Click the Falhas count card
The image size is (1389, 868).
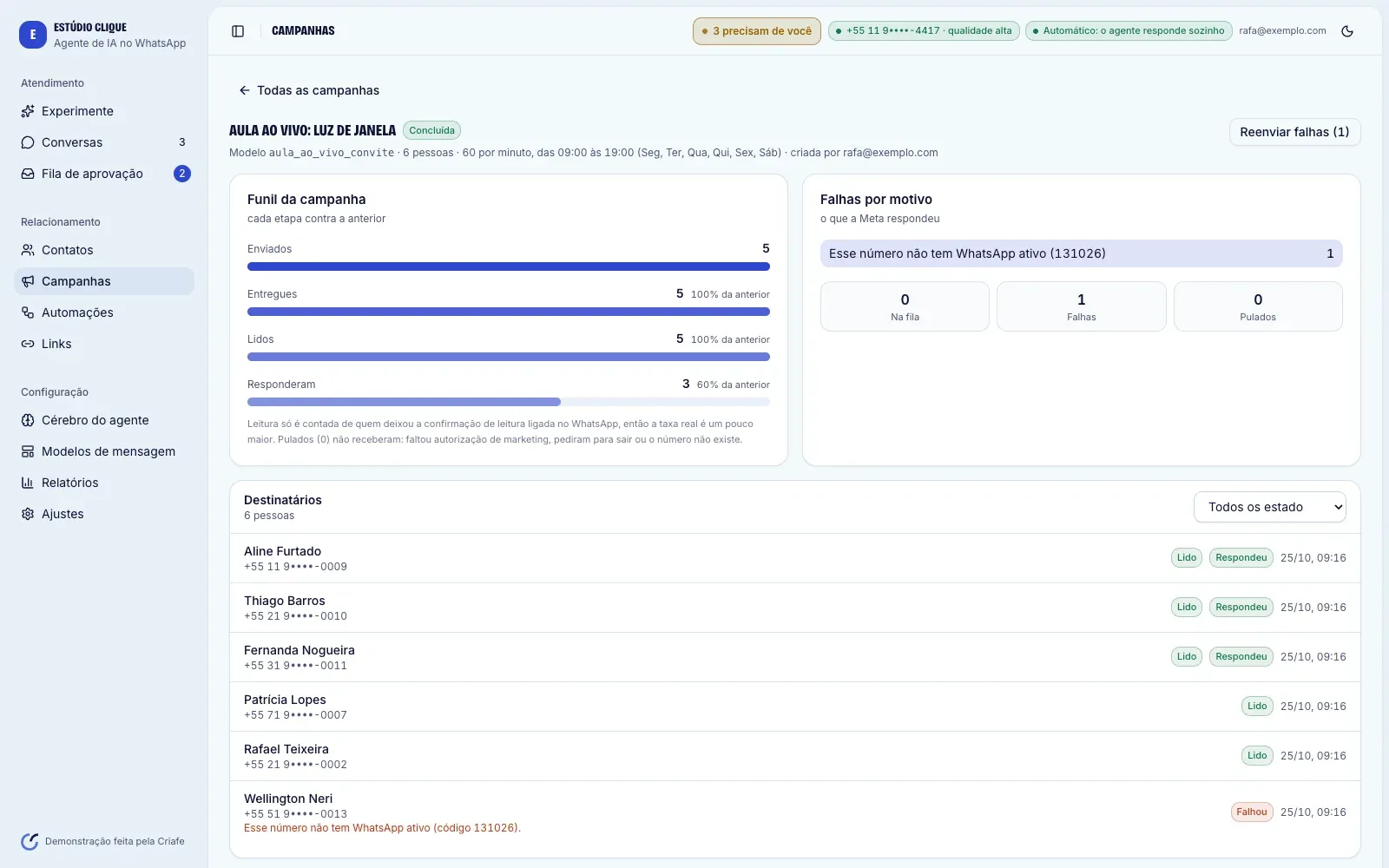click(1081, 306)
